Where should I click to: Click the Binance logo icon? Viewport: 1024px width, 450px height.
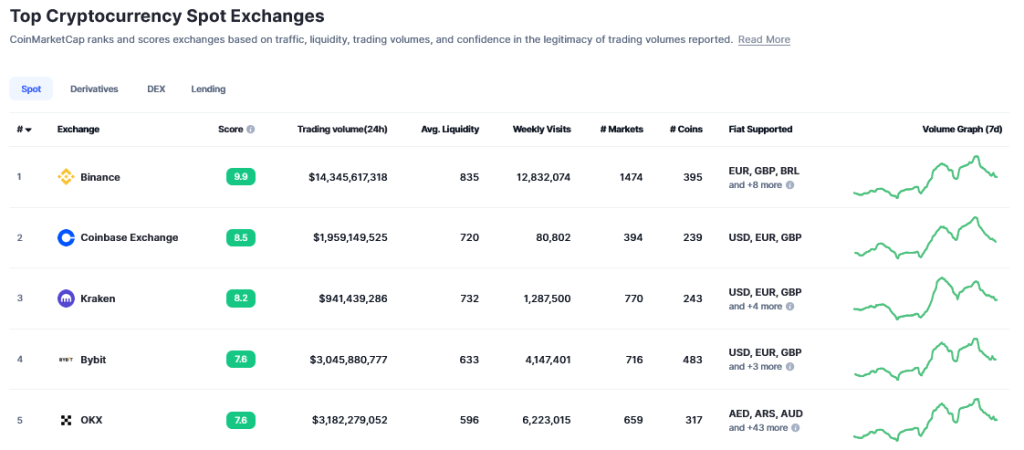[66, 177]
